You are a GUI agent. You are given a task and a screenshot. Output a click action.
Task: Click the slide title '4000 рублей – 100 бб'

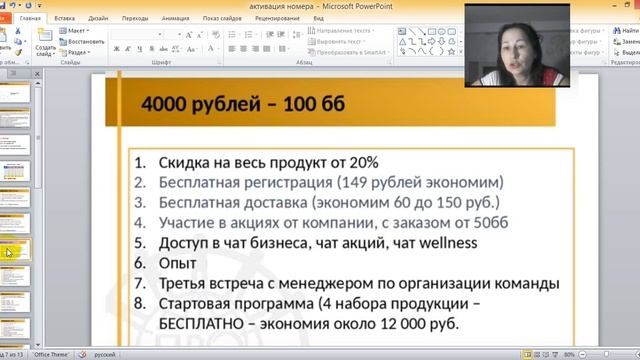click(243, 104)
